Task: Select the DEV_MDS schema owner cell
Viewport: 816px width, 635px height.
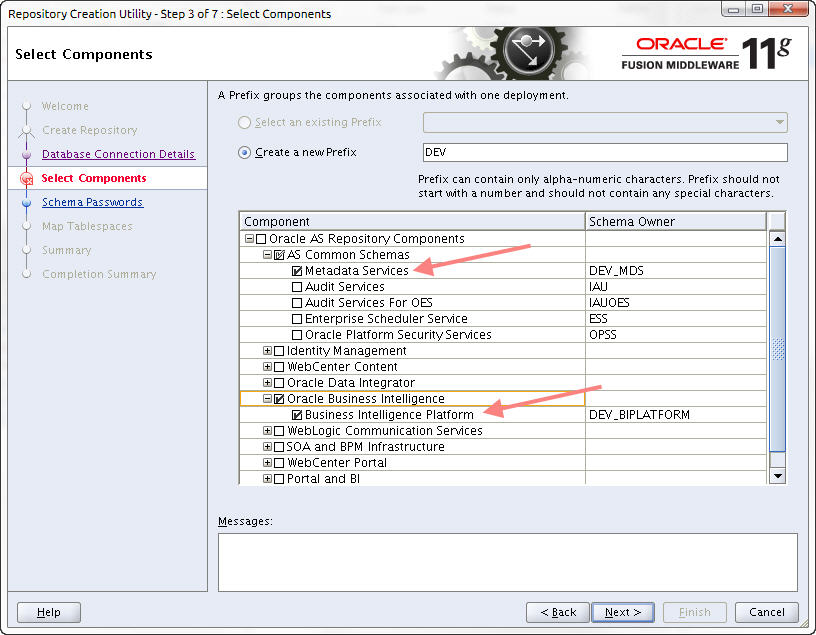Action: pos(676,271)
